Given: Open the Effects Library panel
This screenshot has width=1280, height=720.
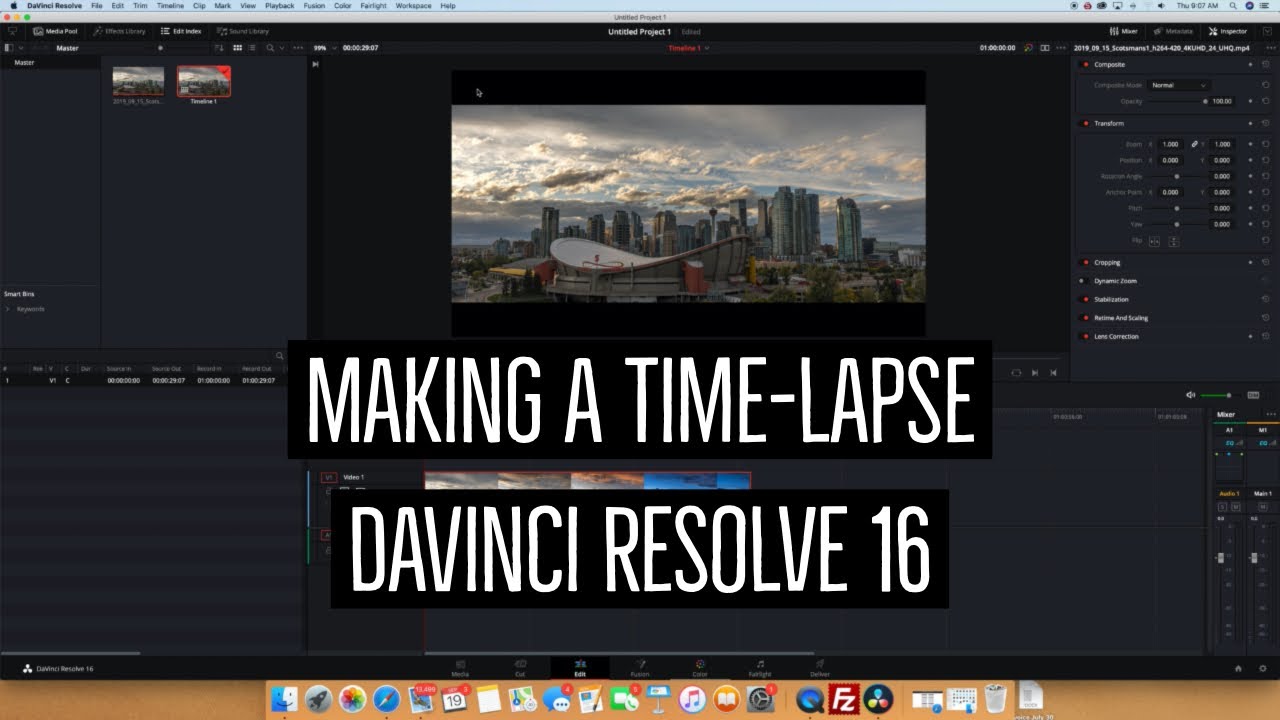Looking at the screenshot, I should point(119,31).
